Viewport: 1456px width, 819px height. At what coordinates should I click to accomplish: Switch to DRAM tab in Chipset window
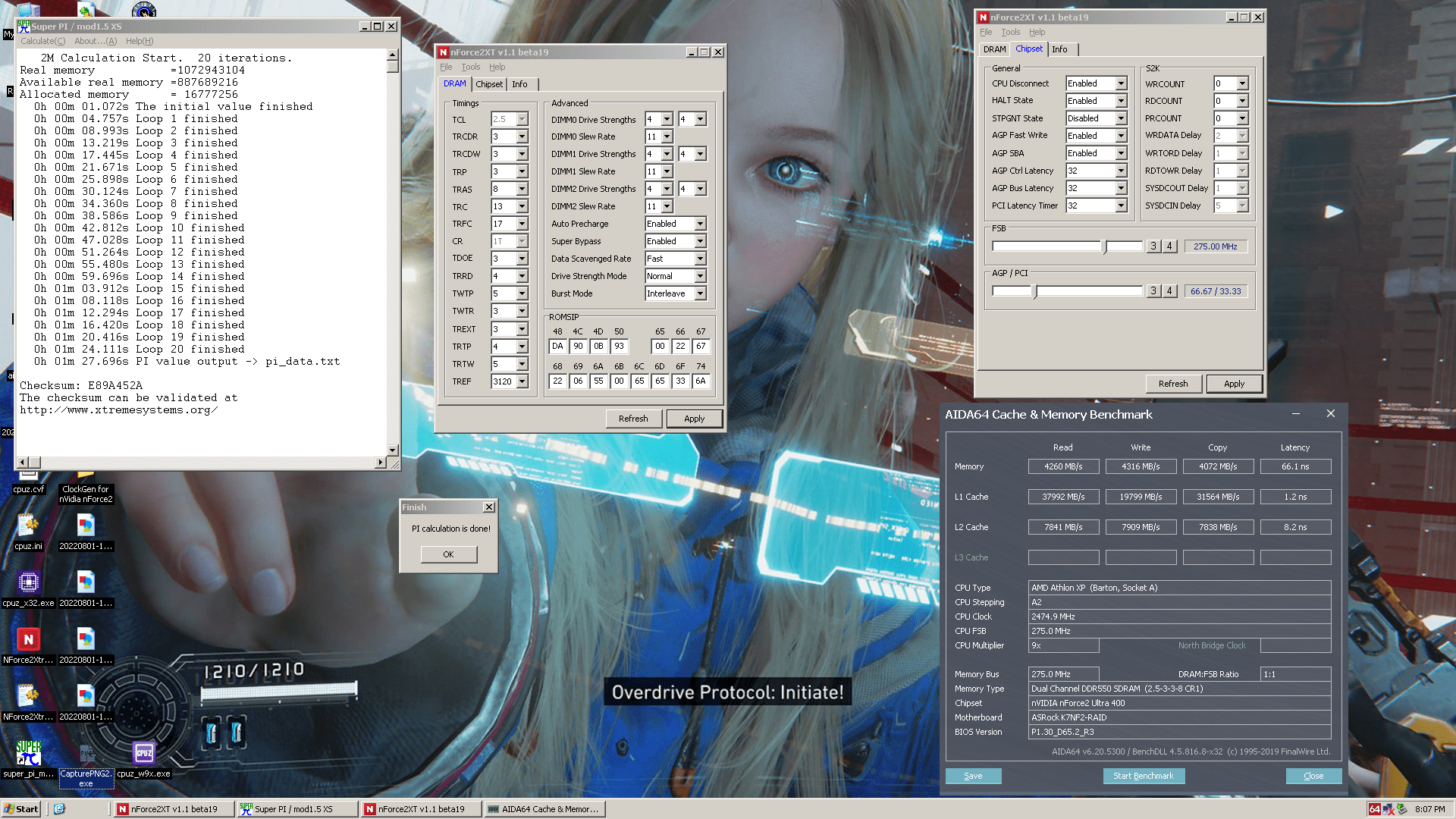tap(994, 49)
